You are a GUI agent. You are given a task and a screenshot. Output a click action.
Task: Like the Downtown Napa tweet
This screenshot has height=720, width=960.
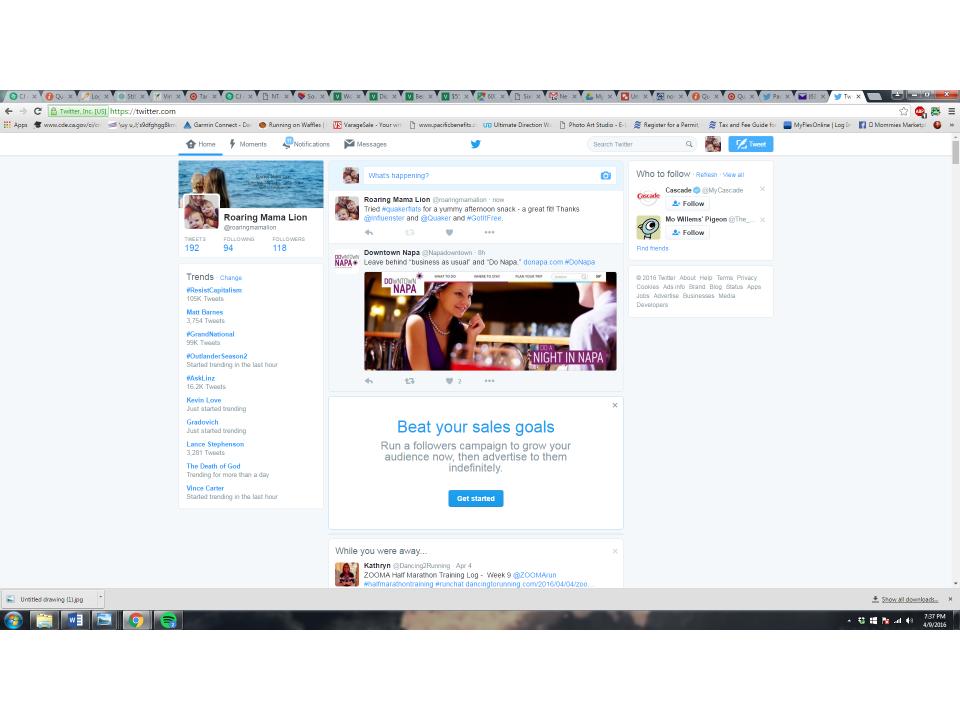point(449,381)
